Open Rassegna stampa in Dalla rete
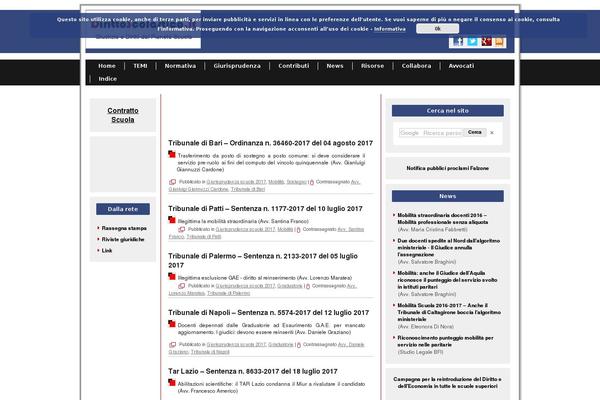Viewport: 600px width, 400px height. (124, 228)
